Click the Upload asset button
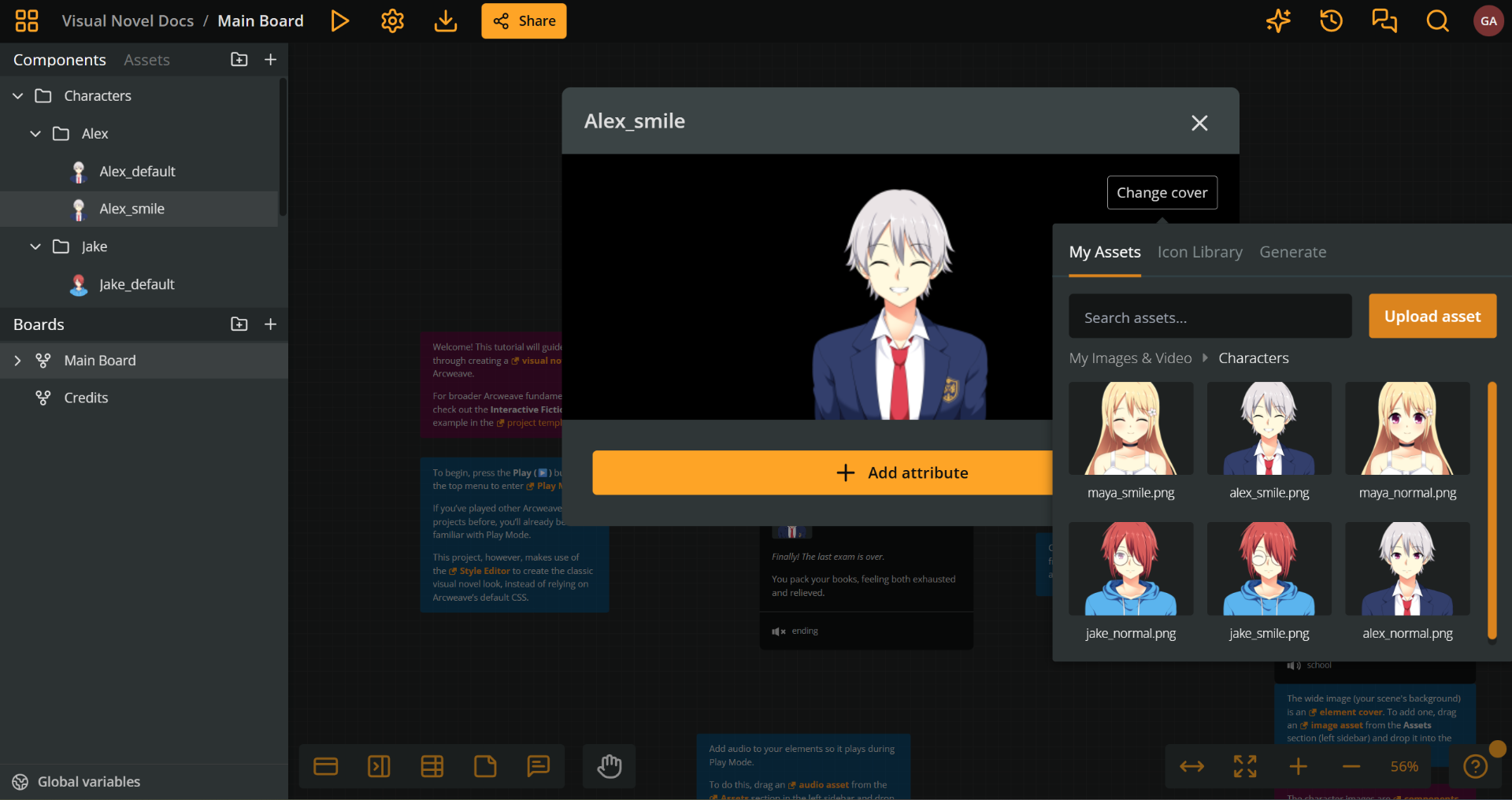The width and height of the screenshot is (1512, 800). [1432, 317]
